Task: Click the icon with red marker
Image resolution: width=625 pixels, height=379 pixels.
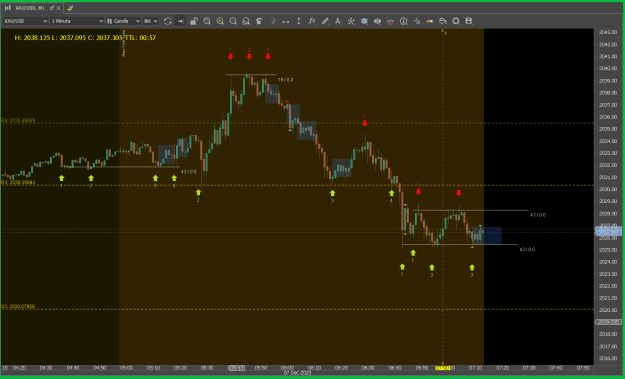Action: [391, 21]
